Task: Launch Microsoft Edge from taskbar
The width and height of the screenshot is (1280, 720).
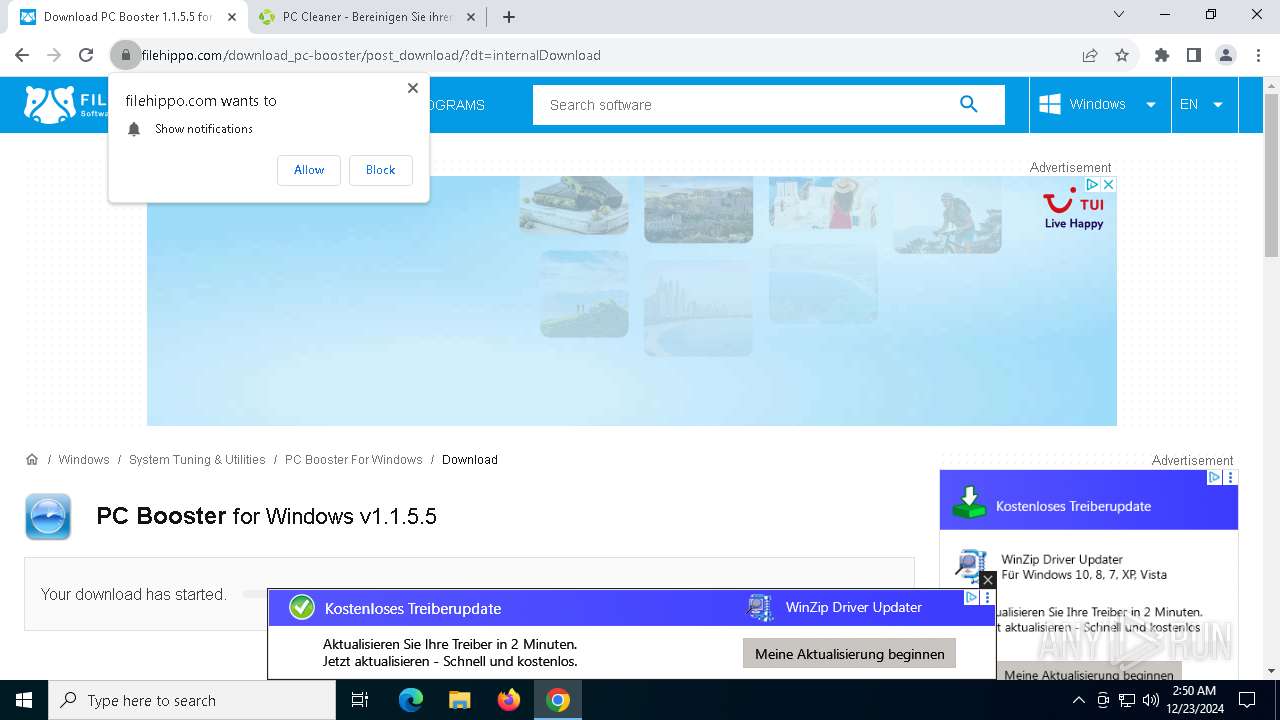Action: 411,700
